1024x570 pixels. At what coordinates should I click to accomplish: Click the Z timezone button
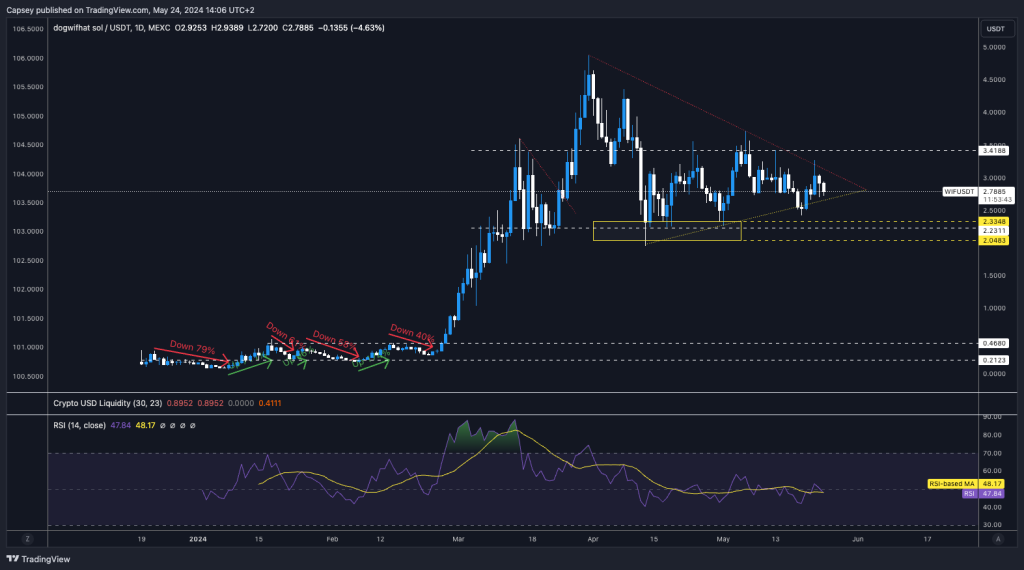click(x=27, y=538)
